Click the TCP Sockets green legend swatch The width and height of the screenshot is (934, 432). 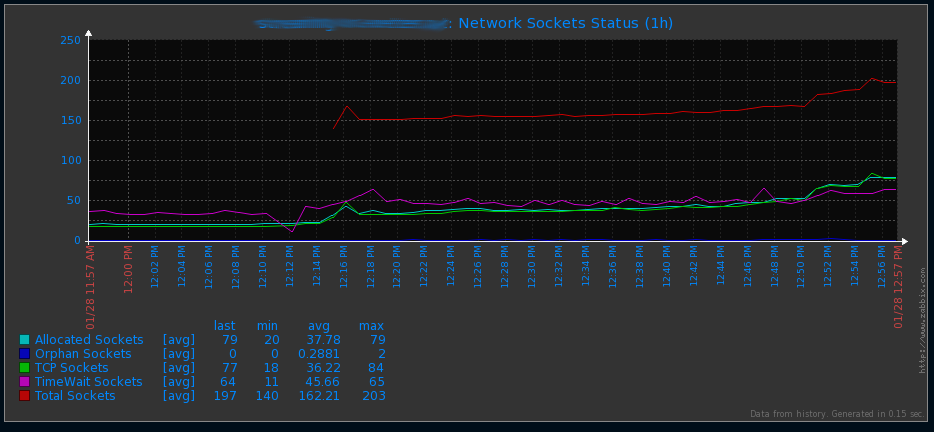click(24, 368)
